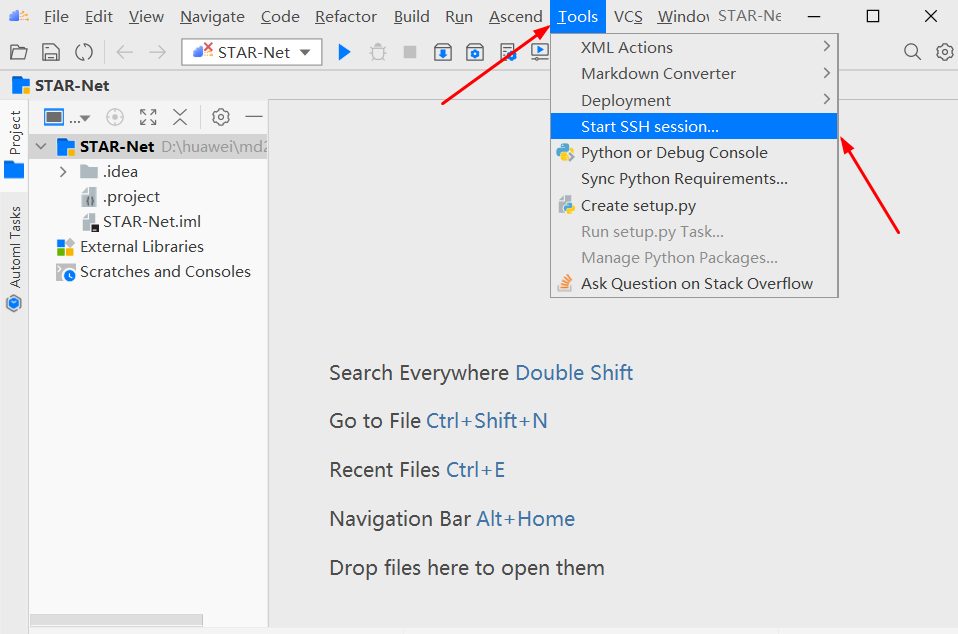Hide the Project panel with the minus icon
958x634 pixels.
(x=254, y=116)
